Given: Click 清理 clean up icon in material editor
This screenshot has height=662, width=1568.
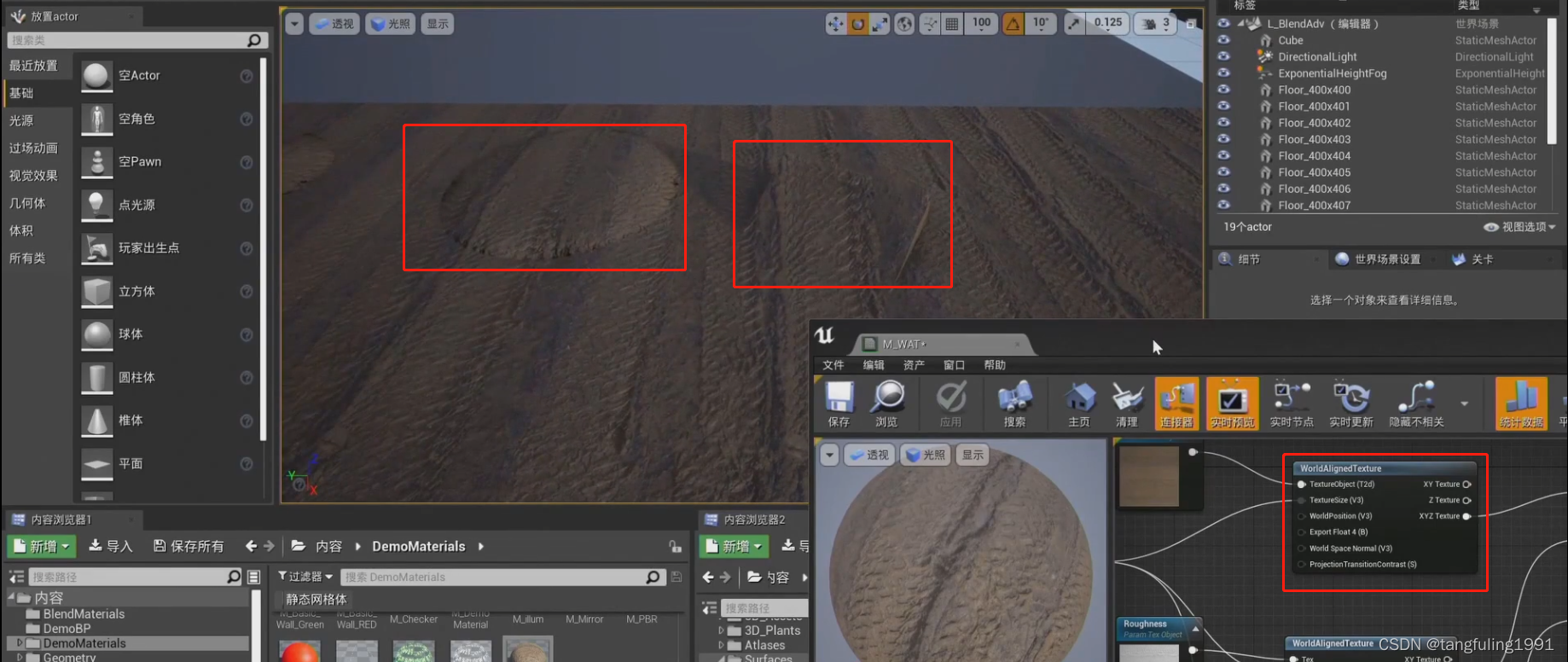Looking at the screenshot, I should (1127, 403).
